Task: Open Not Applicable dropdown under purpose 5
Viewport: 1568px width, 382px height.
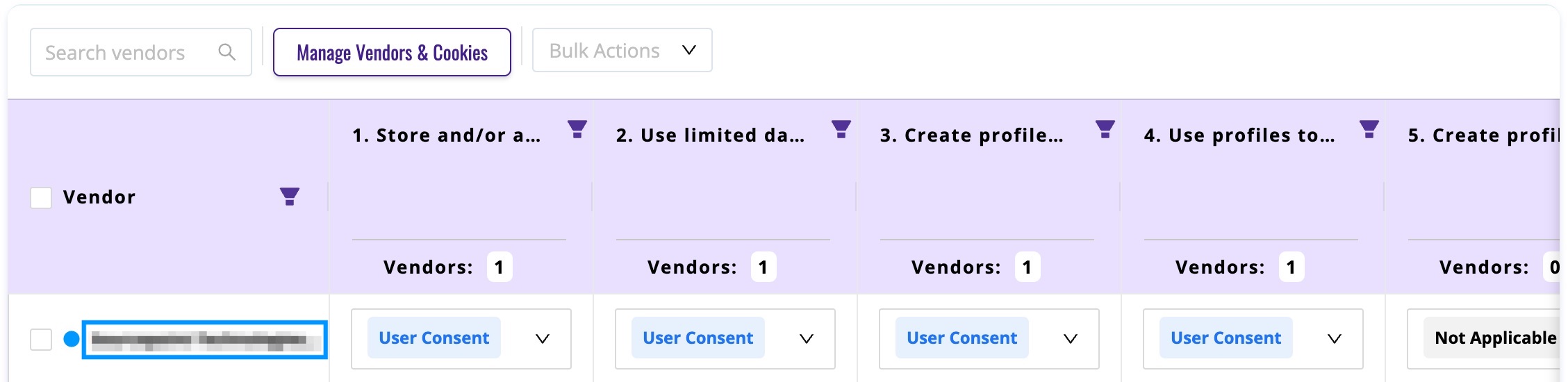Action: 1487,339
